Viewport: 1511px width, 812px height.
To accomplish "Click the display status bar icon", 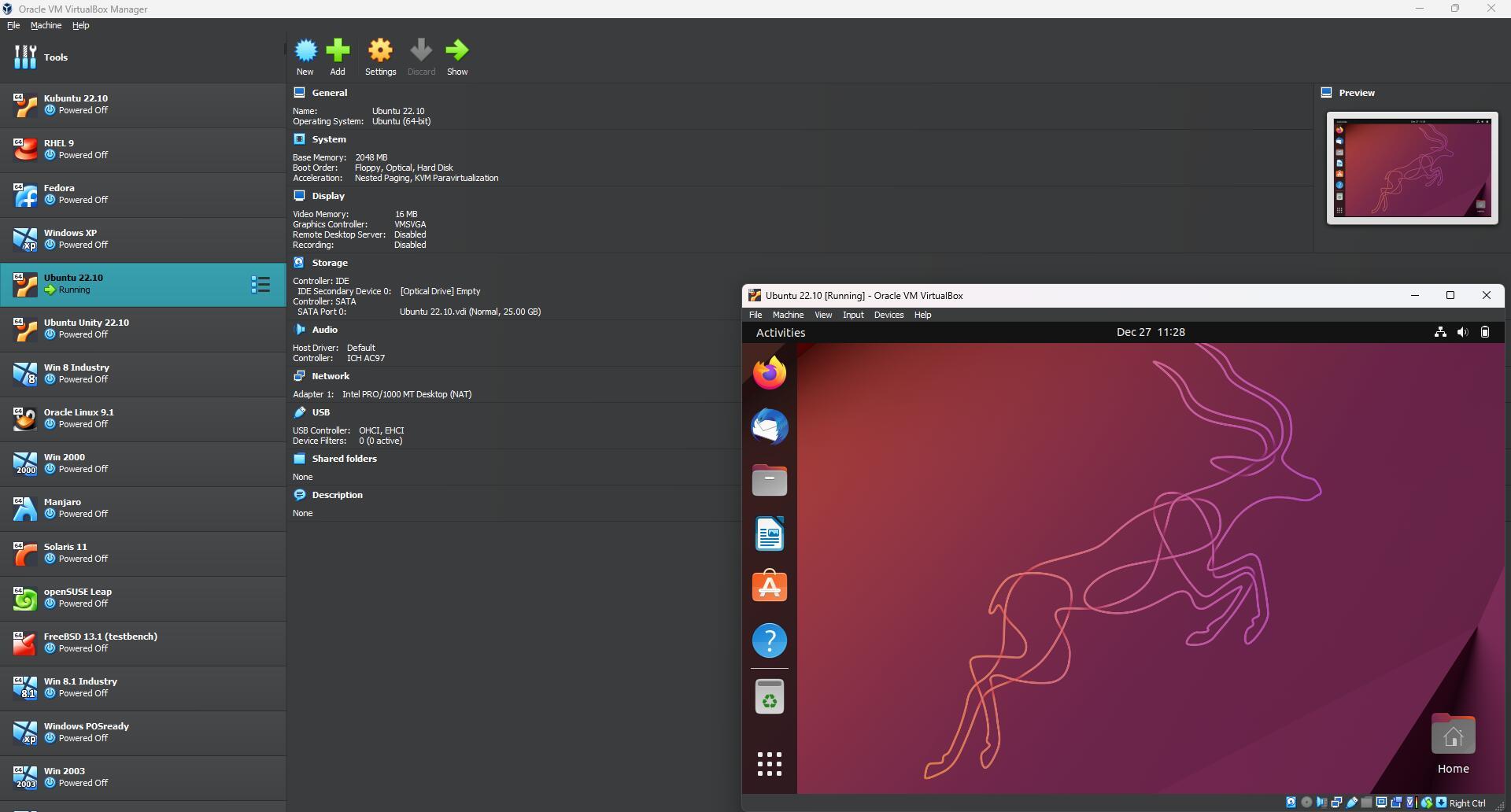I will 1381,803.
